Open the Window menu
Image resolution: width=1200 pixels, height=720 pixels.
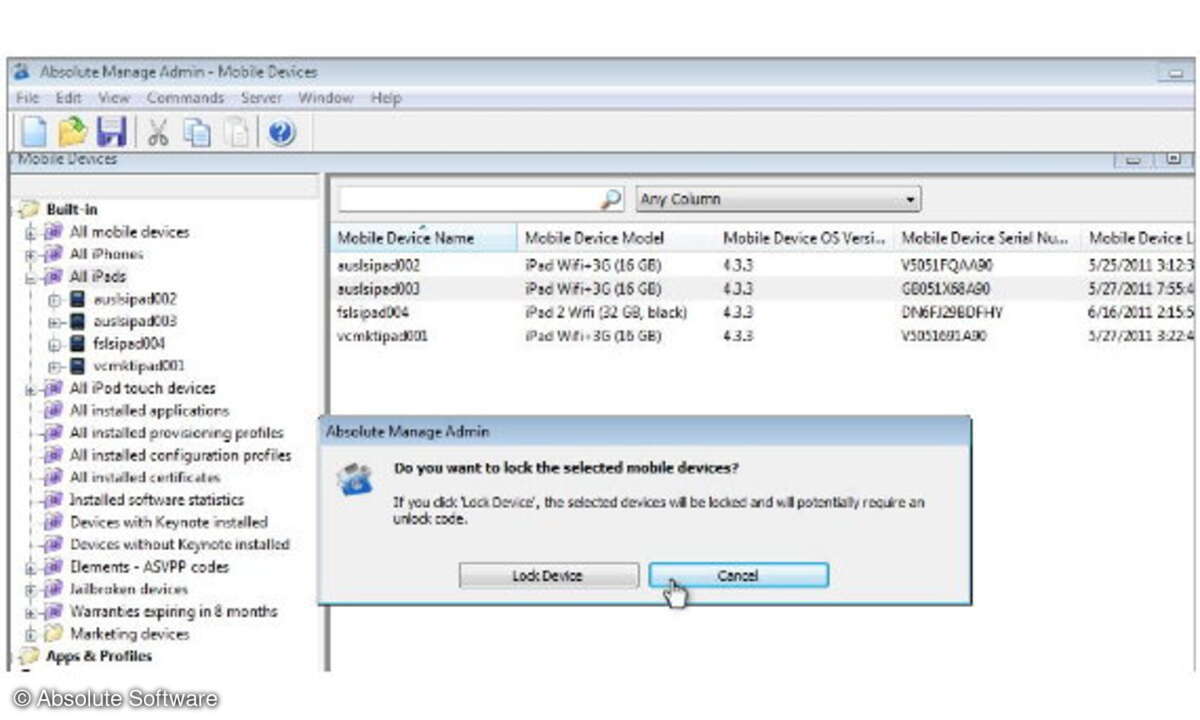(326, 98)
